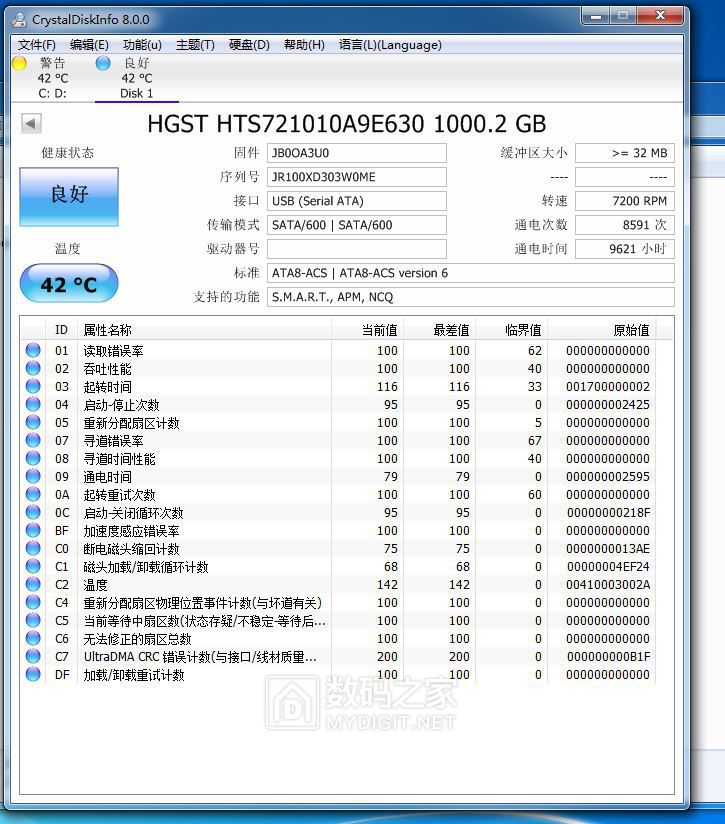Open the 帮助(H) menu
Screen dimensions: 725x824
point(304,45)
